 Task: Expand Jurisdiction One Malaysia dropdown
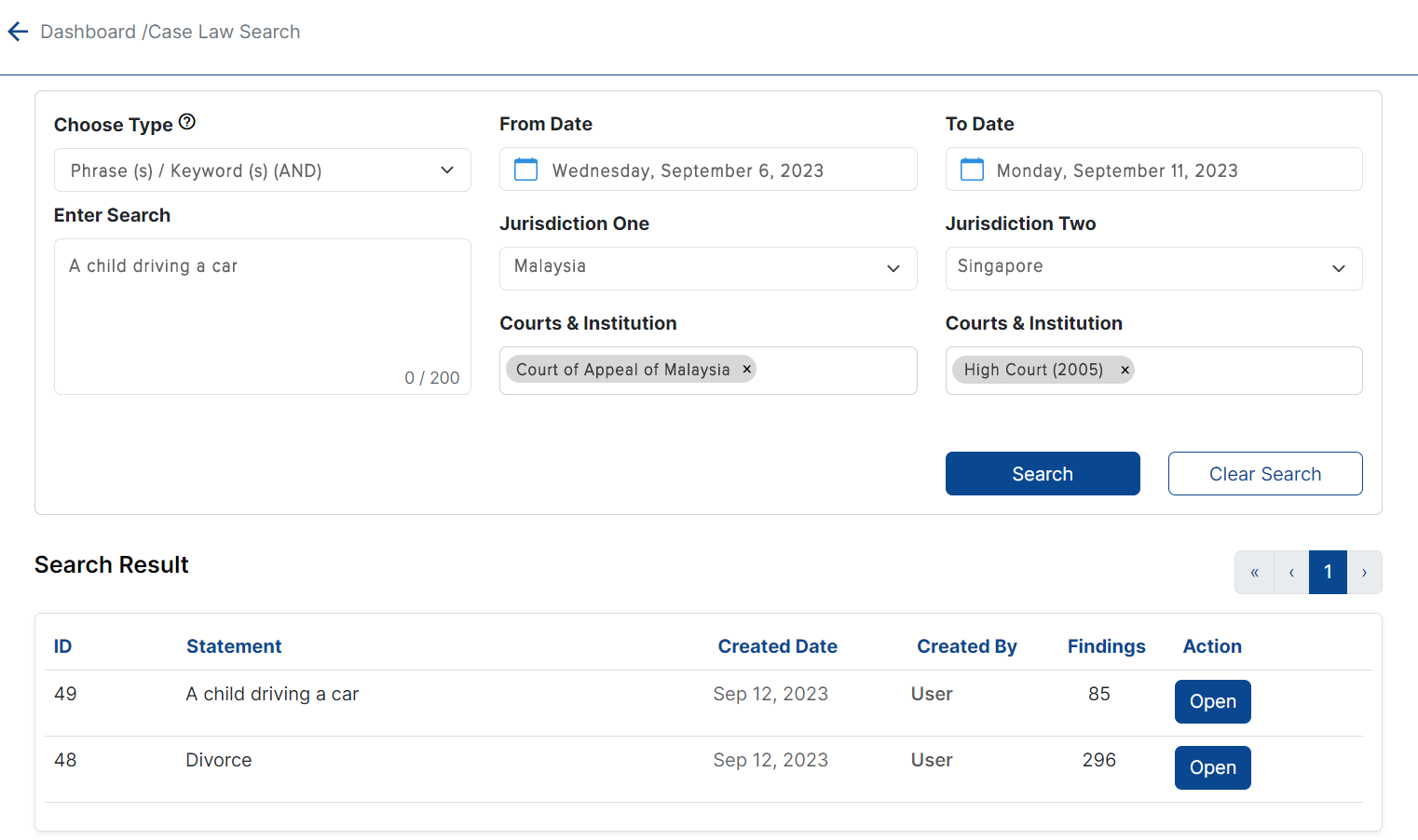pos(708,268)
